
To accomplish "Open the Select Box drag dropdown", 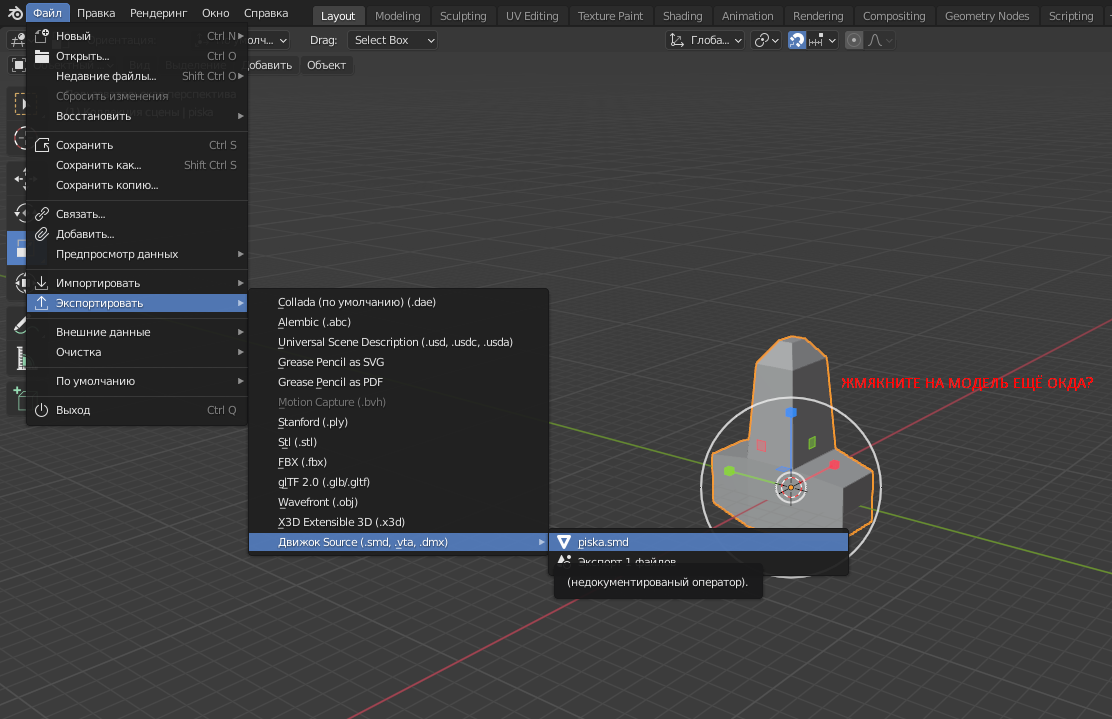I will [x=392, y=40].
